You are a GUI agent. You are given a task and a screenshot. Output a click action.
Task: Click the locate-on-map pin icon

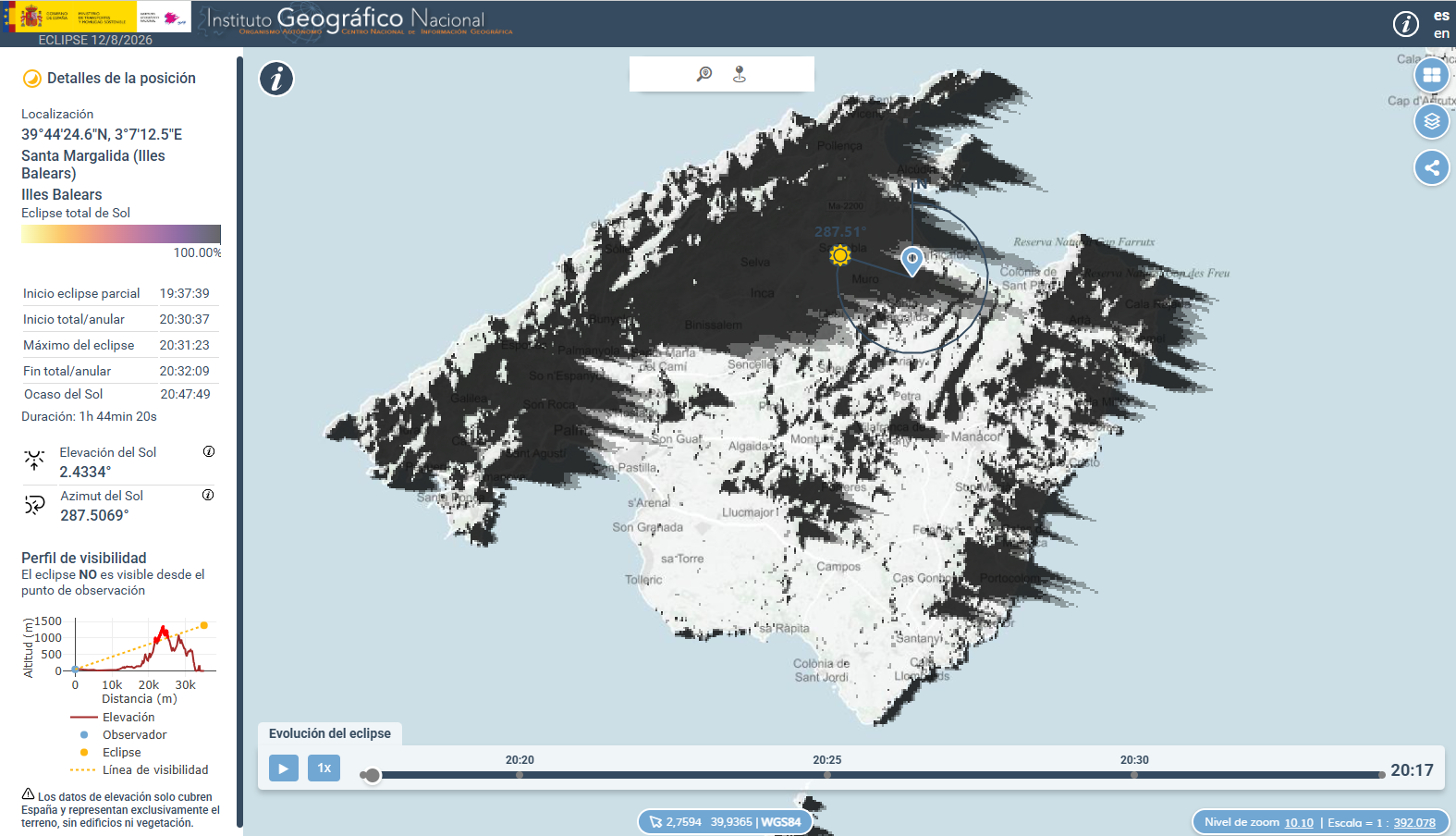click(740, 74)
